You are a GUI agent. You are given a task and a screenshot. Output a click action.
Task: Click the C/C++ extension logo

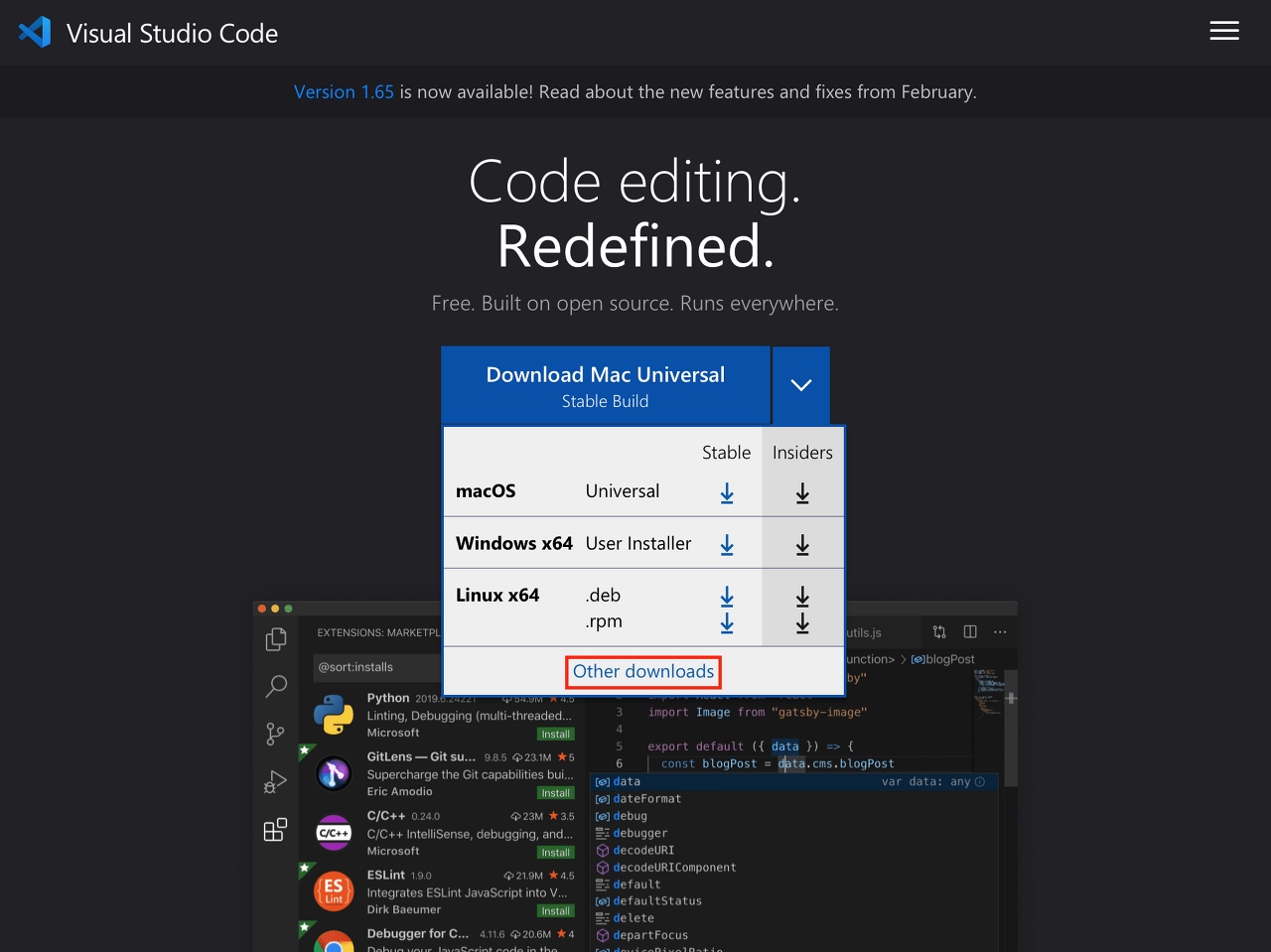coord(334,832)
